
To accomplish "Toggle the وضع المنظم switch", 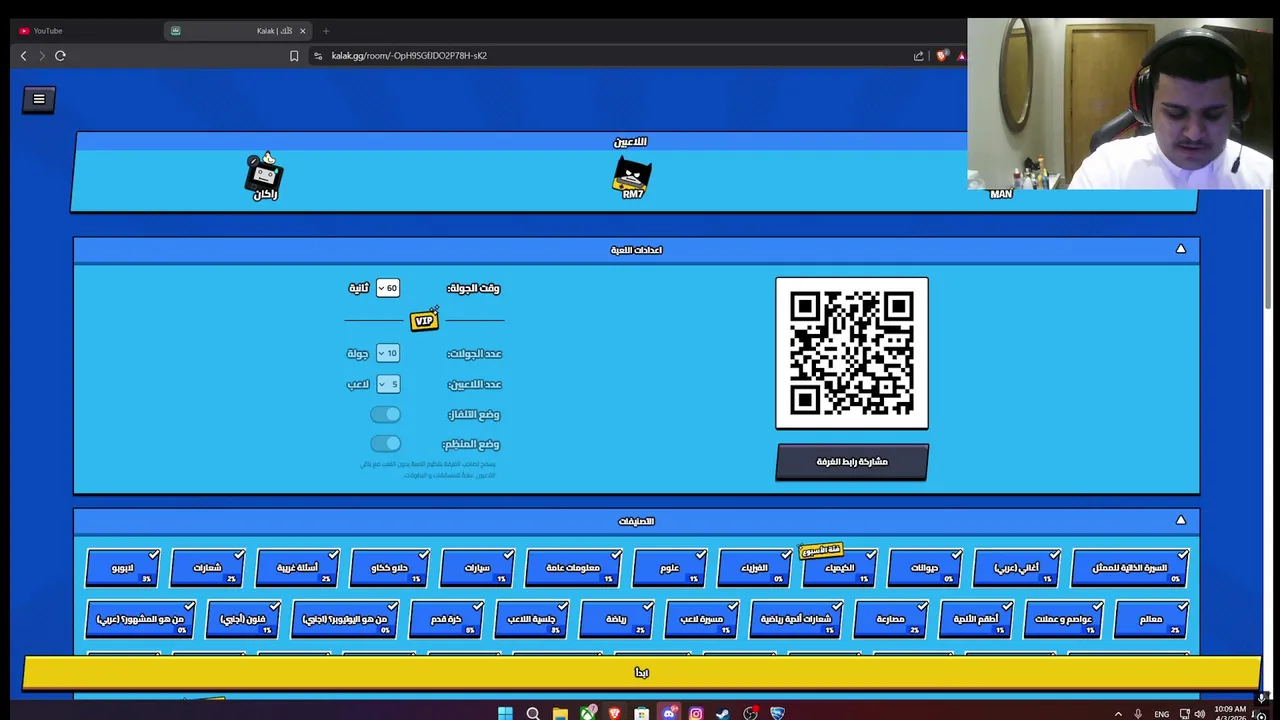I will point(385,444).
